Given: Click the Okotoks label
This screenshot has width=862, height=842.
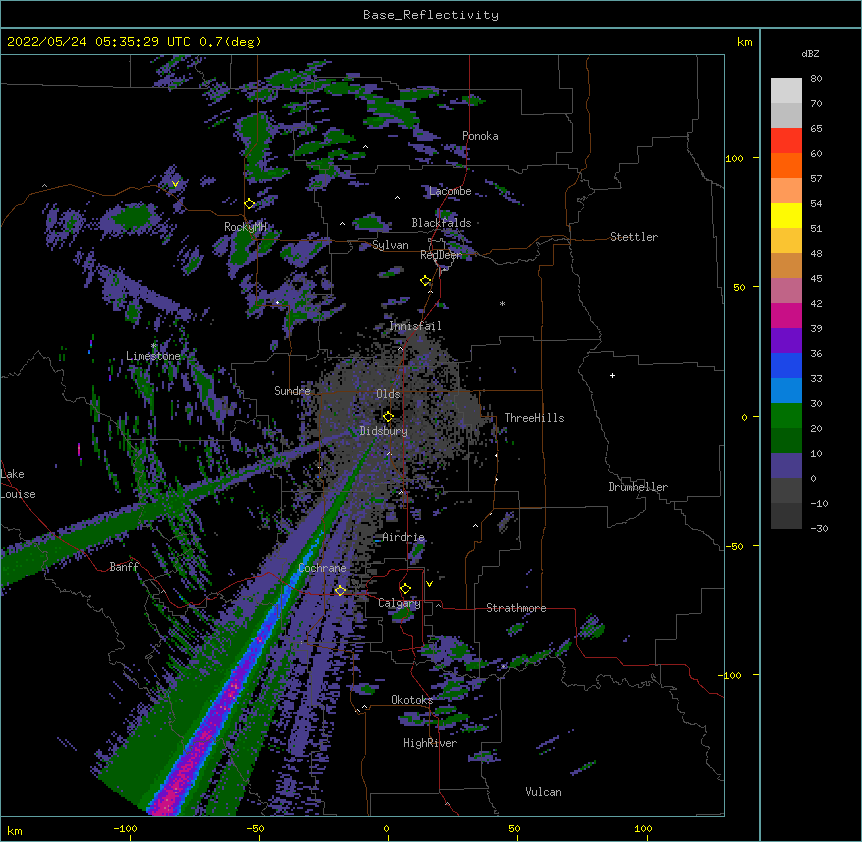Looking at the screenshot, I should click(x=412, y=700).
